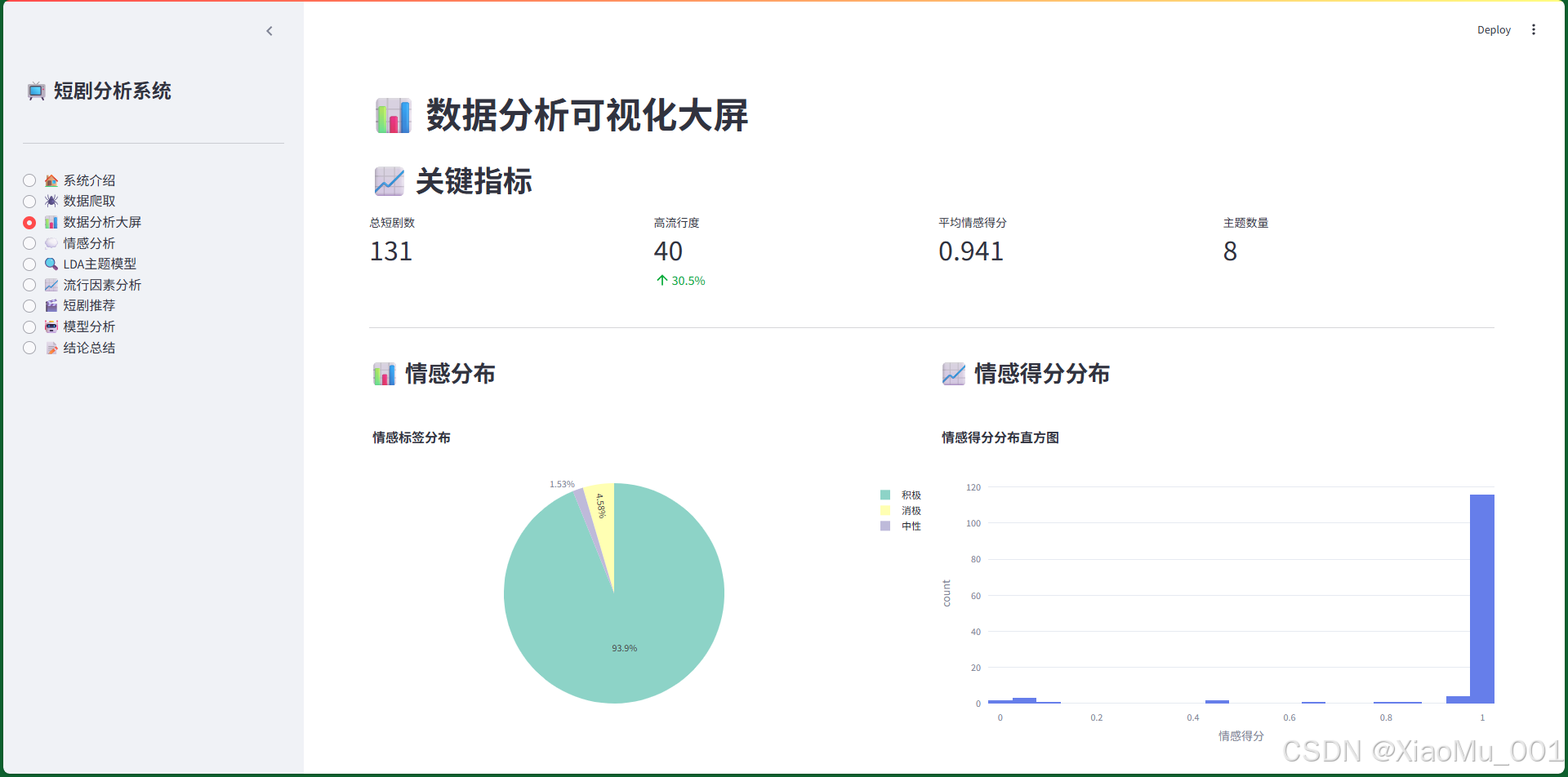Click the 1.53% pie label
This screenshot has height=777, width=1568.
pyautogui.click(x=562, y=484)
